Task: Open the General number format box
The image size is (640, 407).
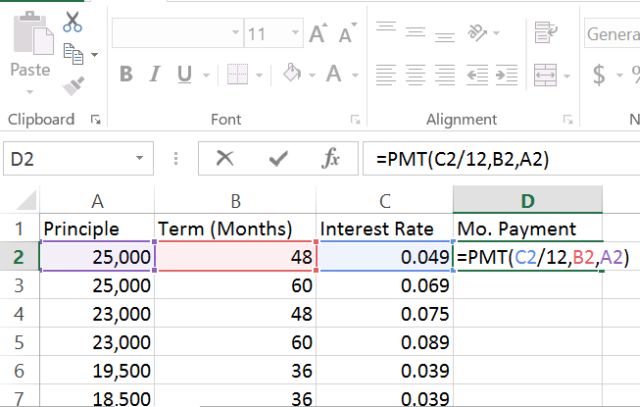Action: [x=612, y=33]
